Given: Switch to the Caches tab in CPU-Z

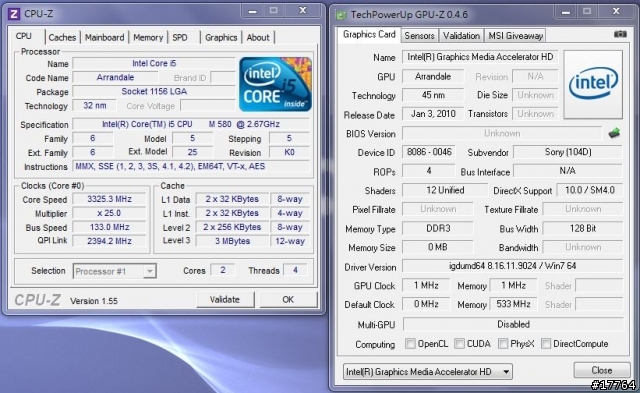Looking at the screenshot, I should click(62, 38).
